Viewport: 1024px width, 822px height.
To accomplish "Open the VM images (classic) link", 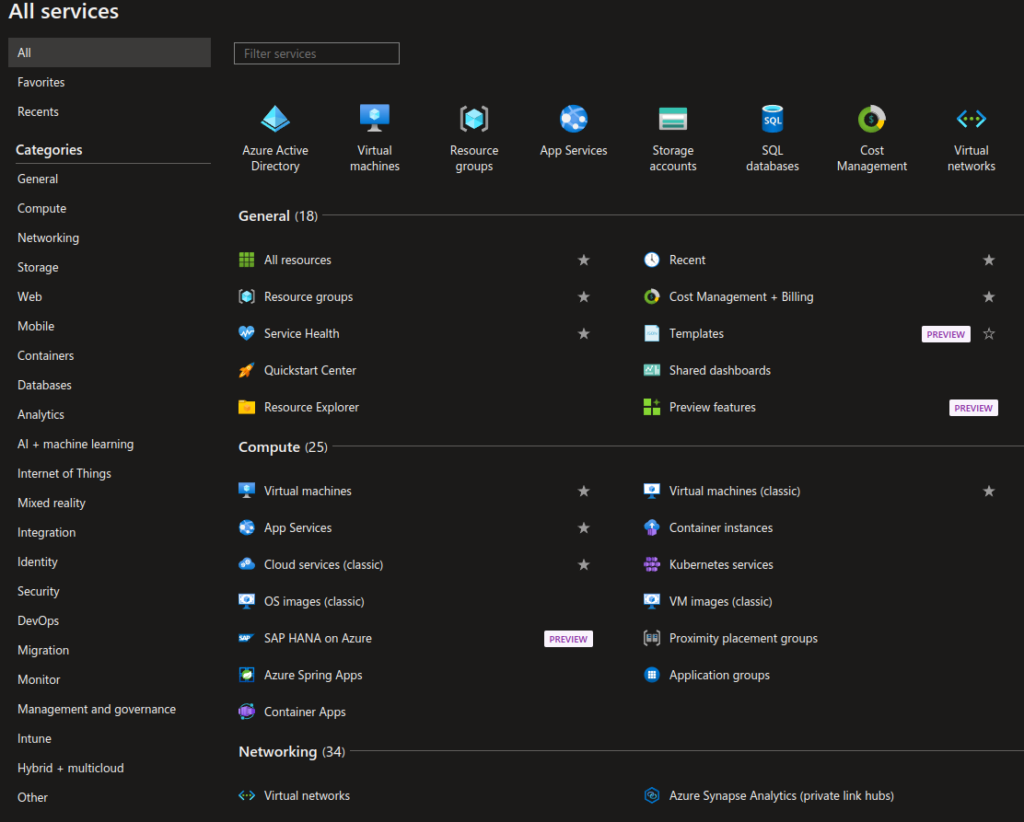I will (x=720, y=601).
